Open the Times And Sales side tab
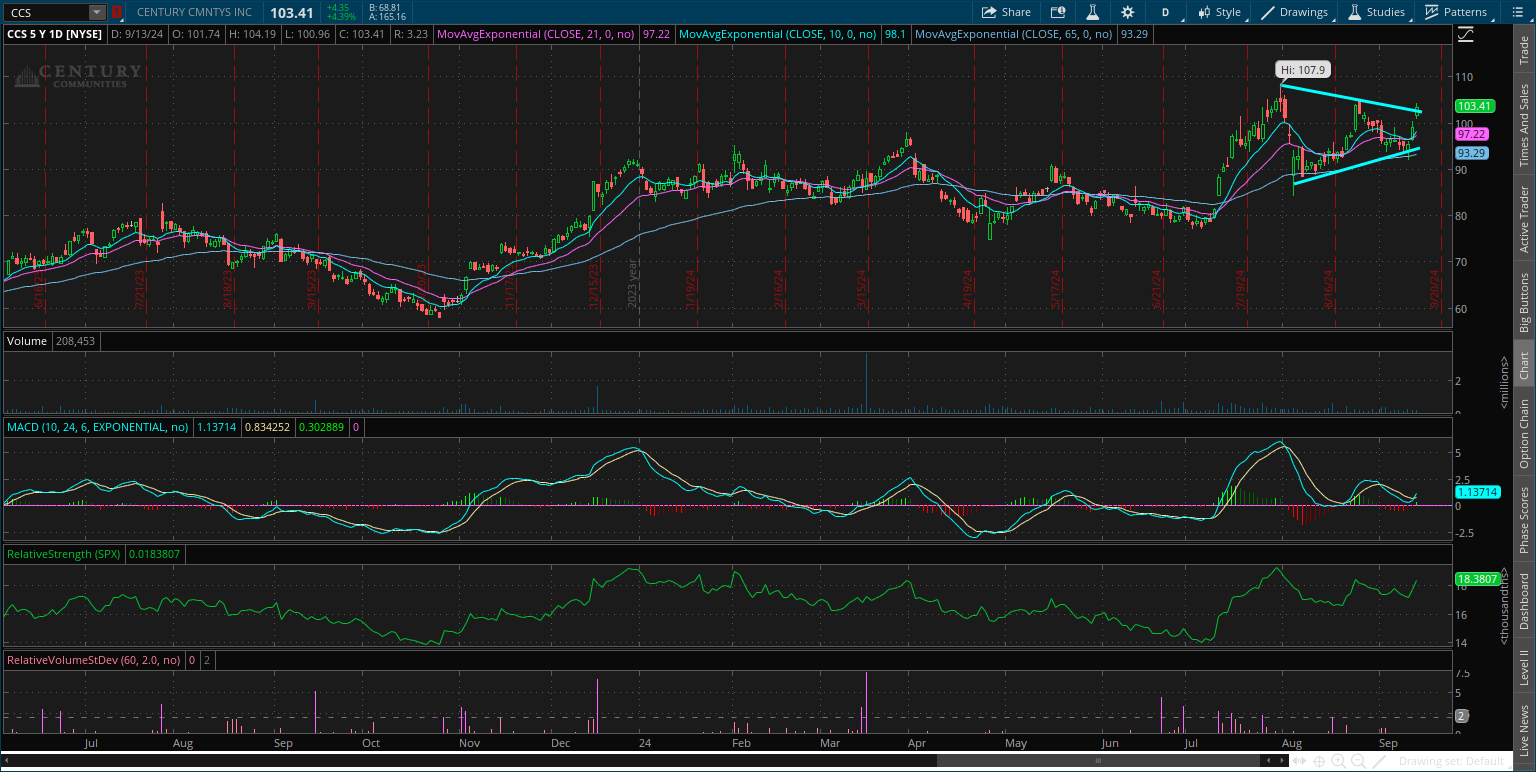Viewport: 1536px width, 772px height. click(x=1525, y=125)
